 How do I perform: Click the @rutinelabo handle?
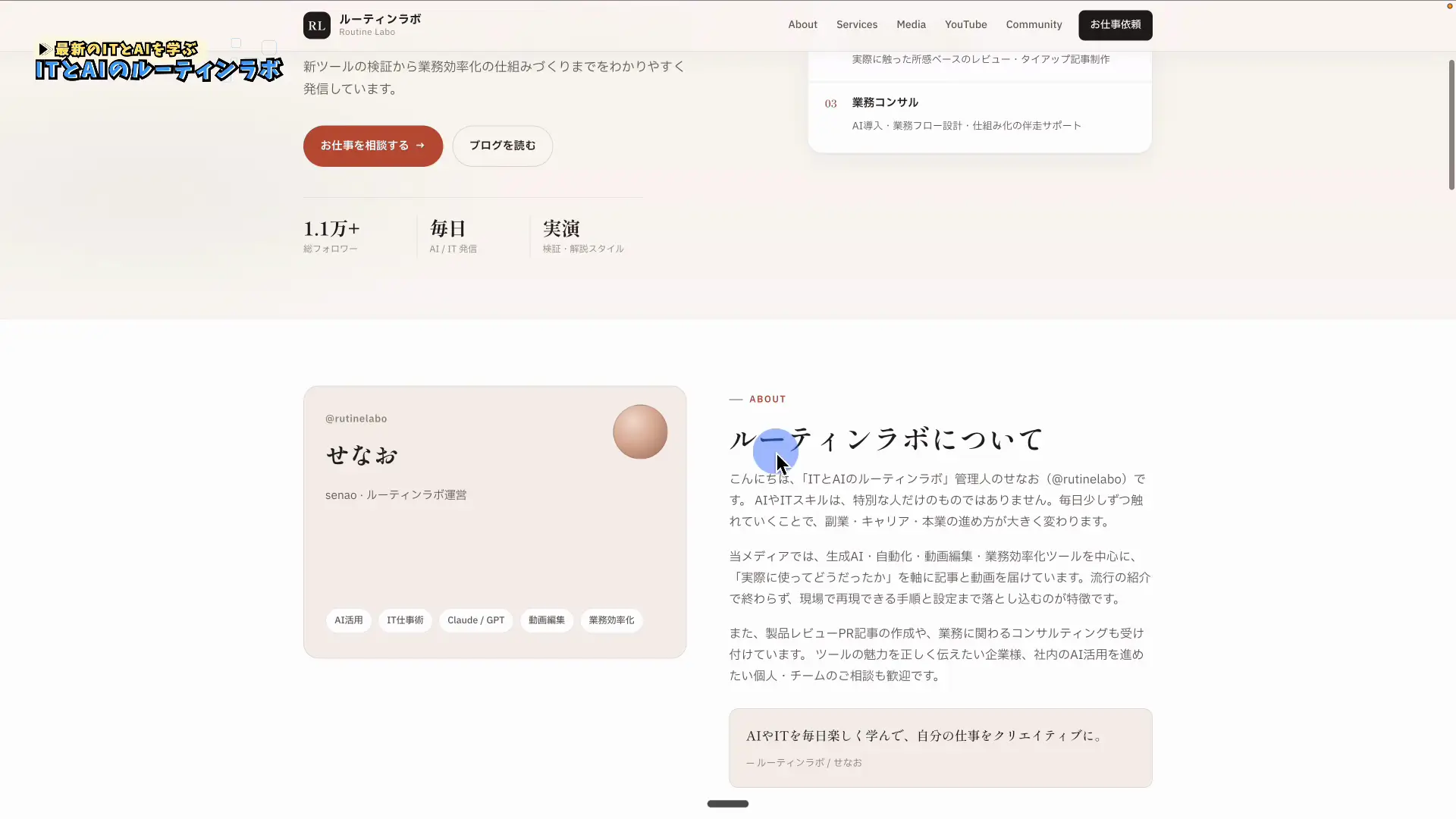[x=356, y=419]
